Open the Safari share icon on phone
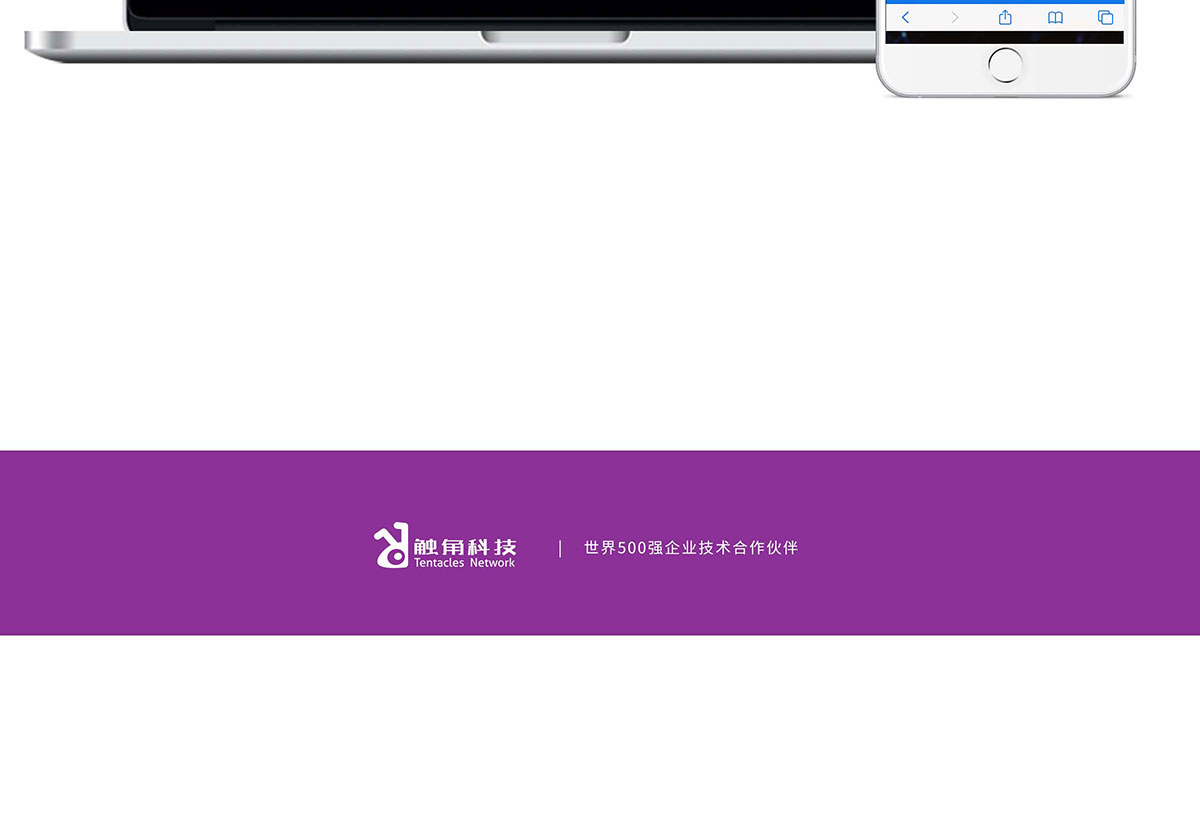This screenshot has height=834, width=1200. [1005, 17]
